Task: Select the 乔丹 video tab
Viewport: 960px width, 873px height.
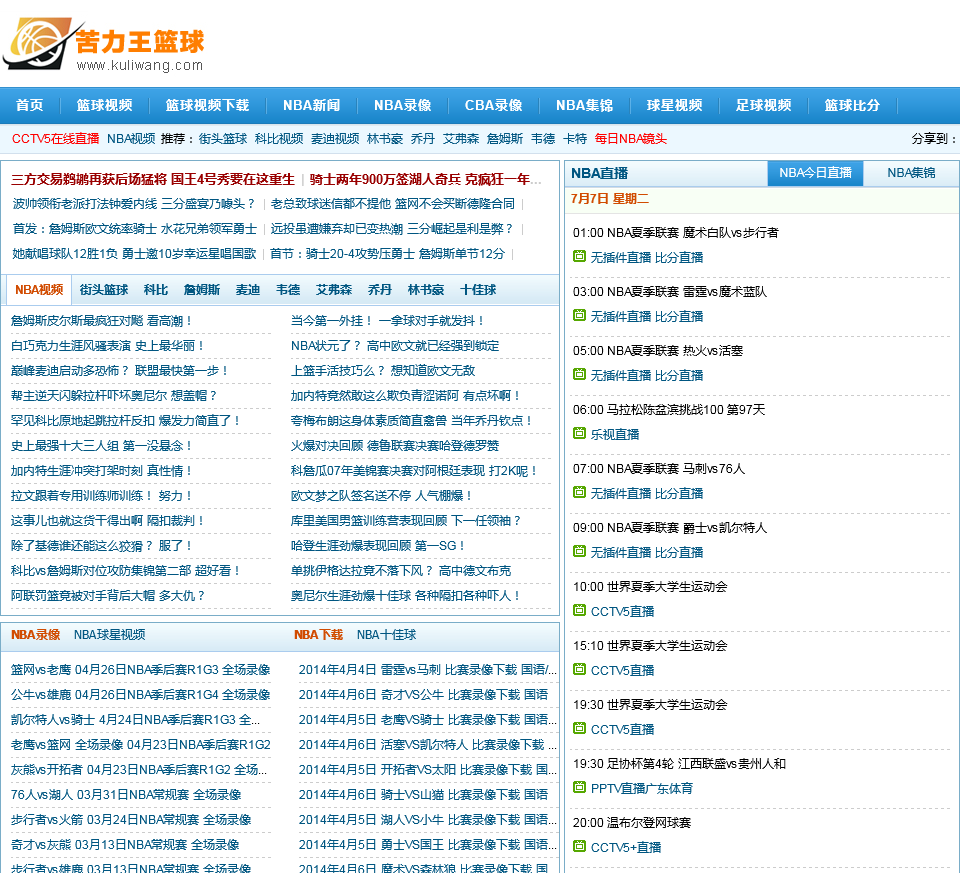Action: pos(380,290)
